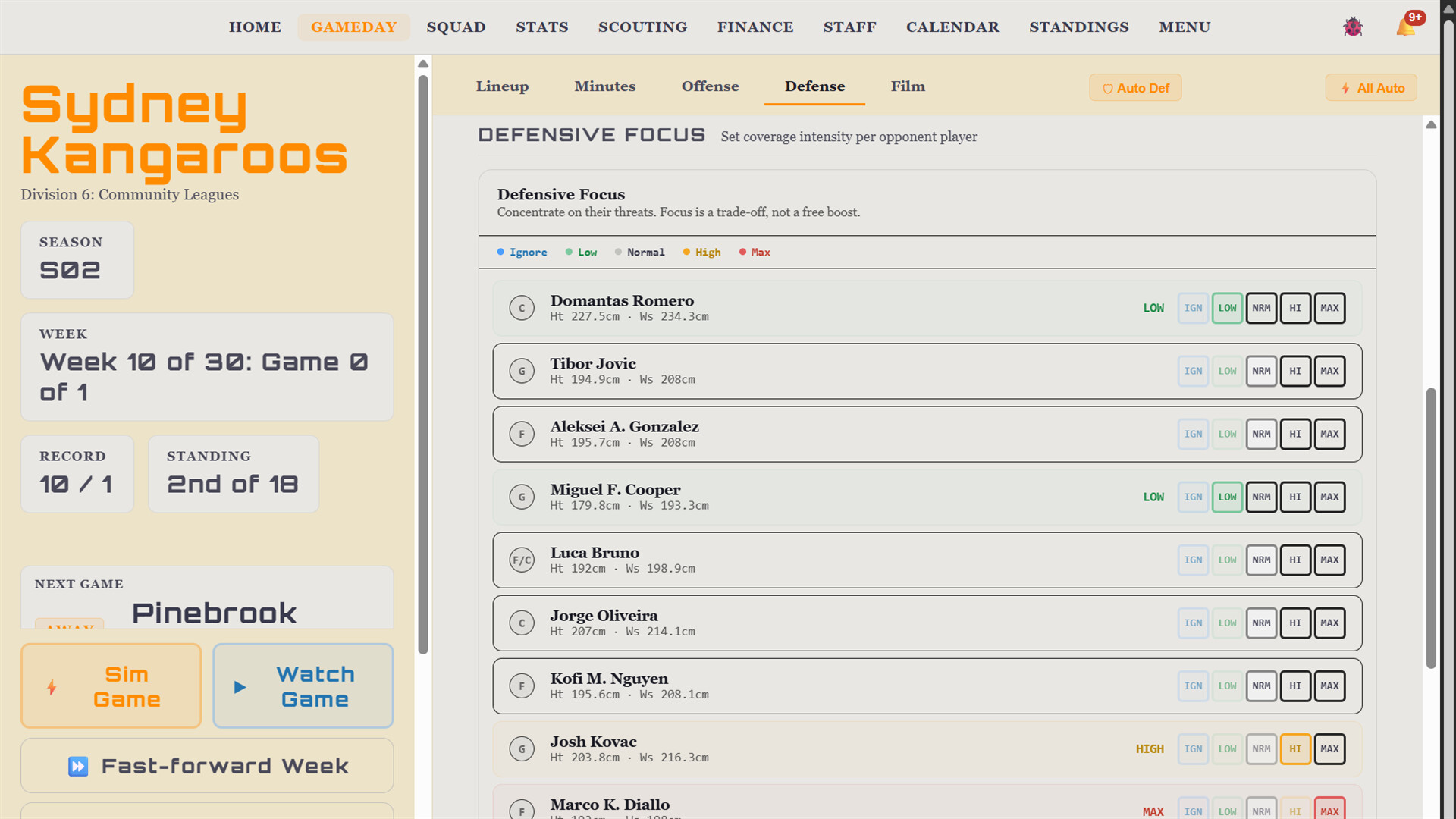The image size is (1456, 819).
Task: Go to the HOME page
Action: point(255,27)
